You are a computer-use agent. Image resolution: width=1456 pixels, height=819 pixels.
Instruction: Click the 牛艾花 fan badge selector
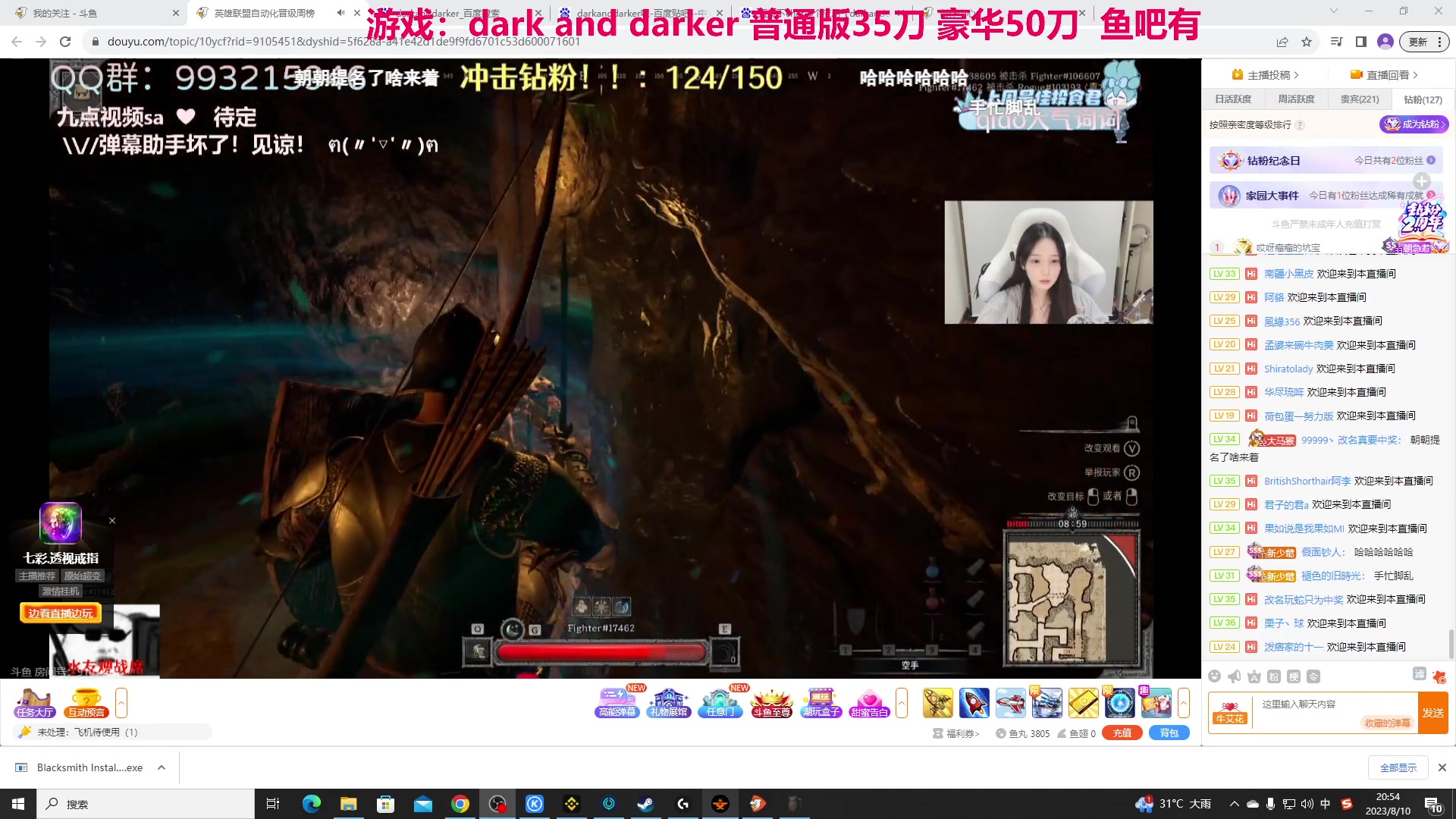1229,713
